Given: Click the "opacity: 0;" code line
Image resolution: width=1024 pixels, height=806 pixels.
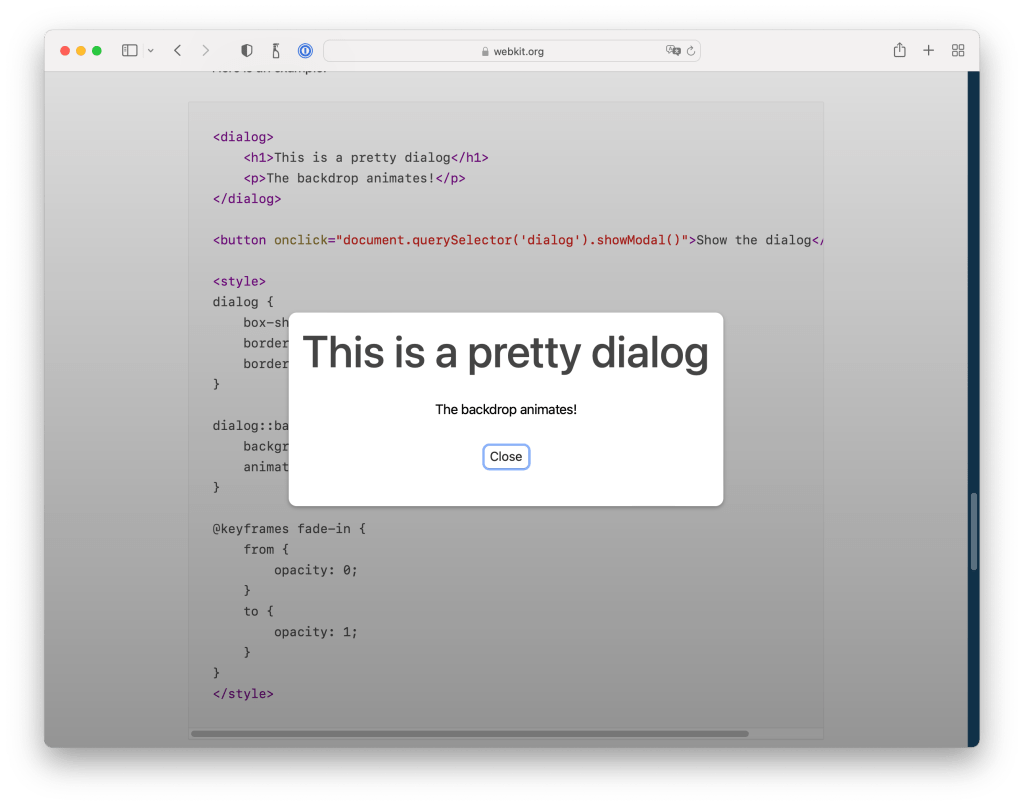Looking at the screenshot, I should [315, 570].
